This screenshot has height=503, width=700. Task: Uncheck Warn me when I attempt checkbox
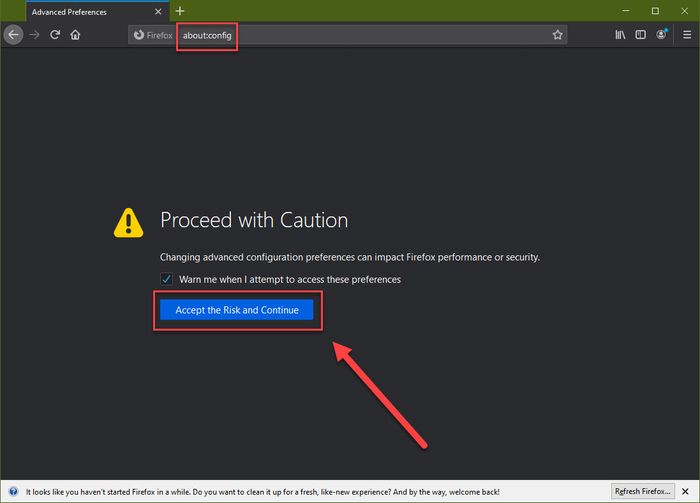pos(167,279)
